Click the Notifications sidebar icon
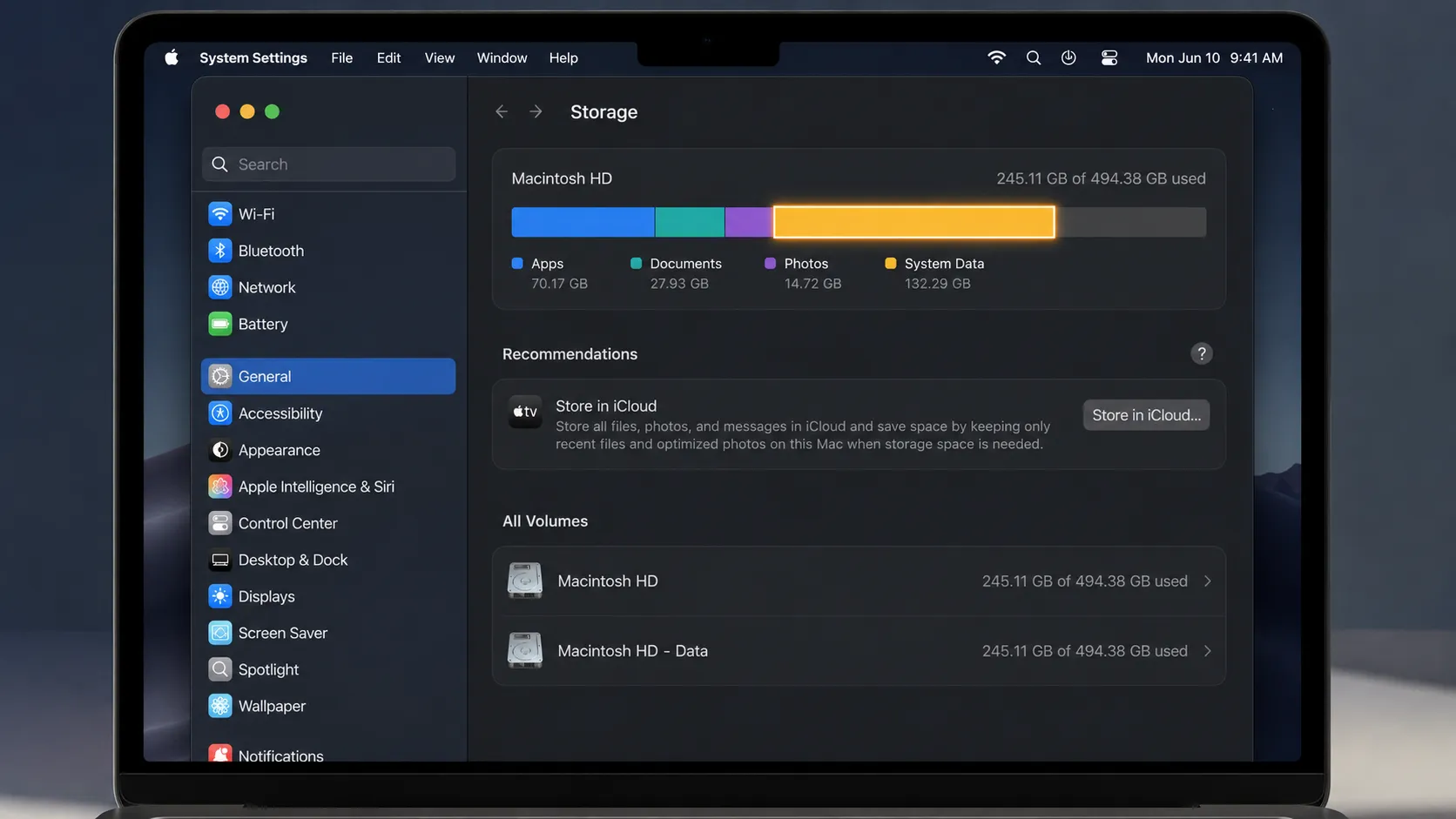1456x819 pixels. click(220, 754)
